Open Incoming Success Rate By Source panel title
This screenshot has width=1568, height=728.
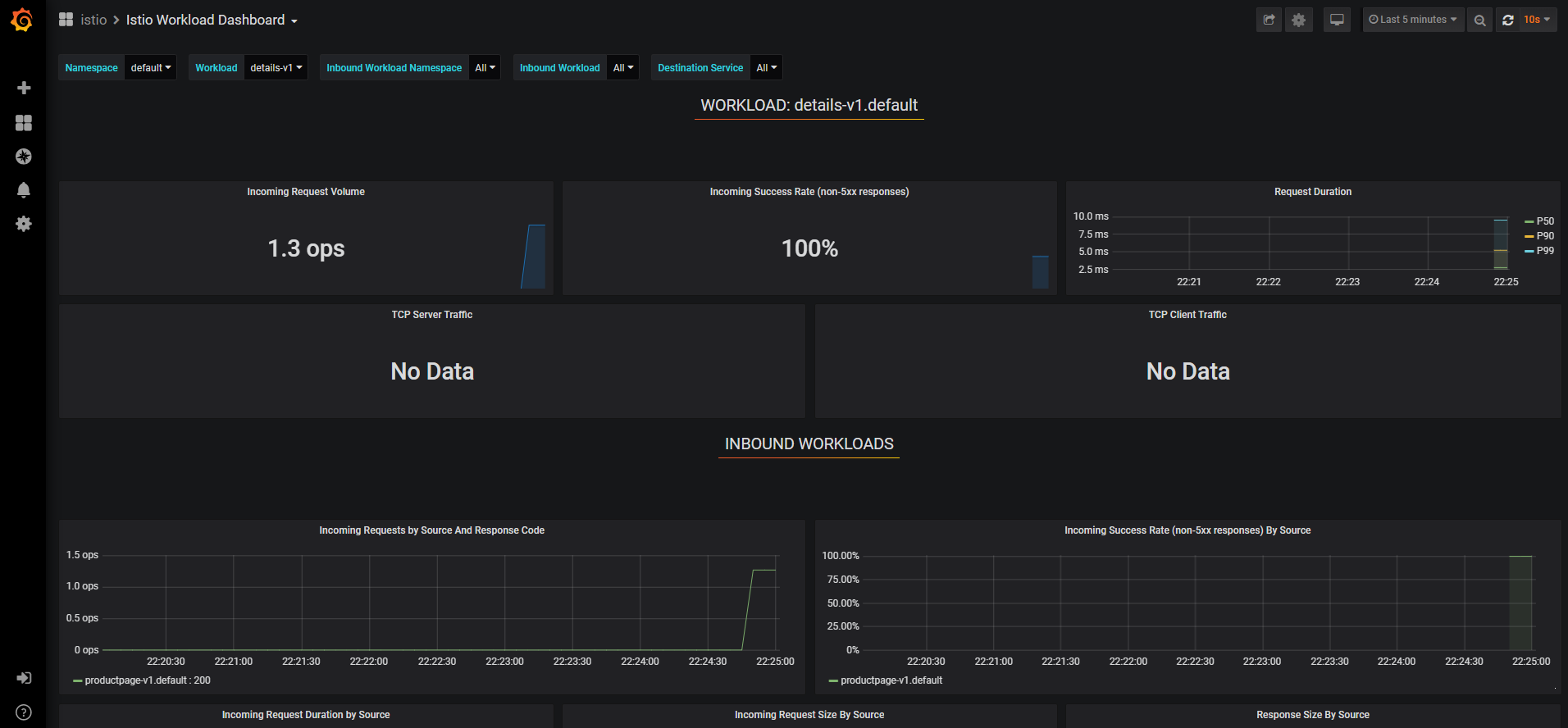click(x=1187, y=530)
